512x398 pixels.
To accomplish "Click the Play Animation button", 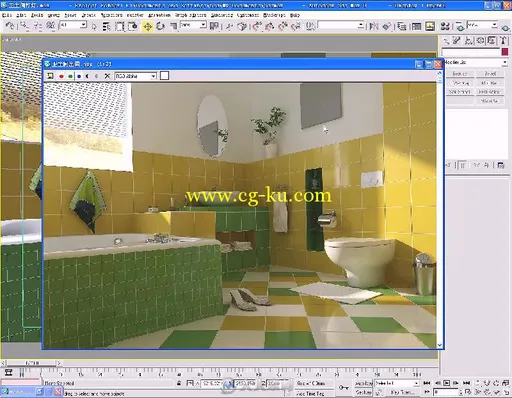I will 447,383.
